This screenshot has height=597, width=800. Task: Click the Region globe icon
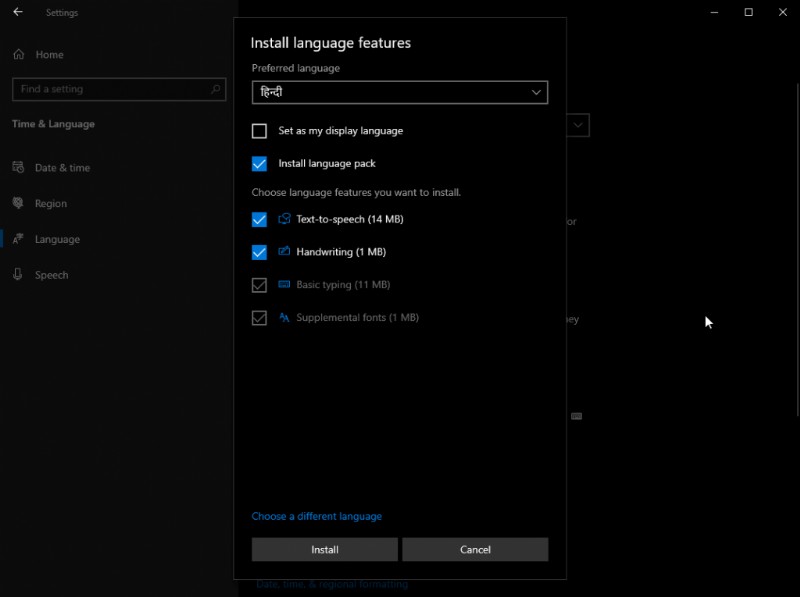[x=17, y=203]
